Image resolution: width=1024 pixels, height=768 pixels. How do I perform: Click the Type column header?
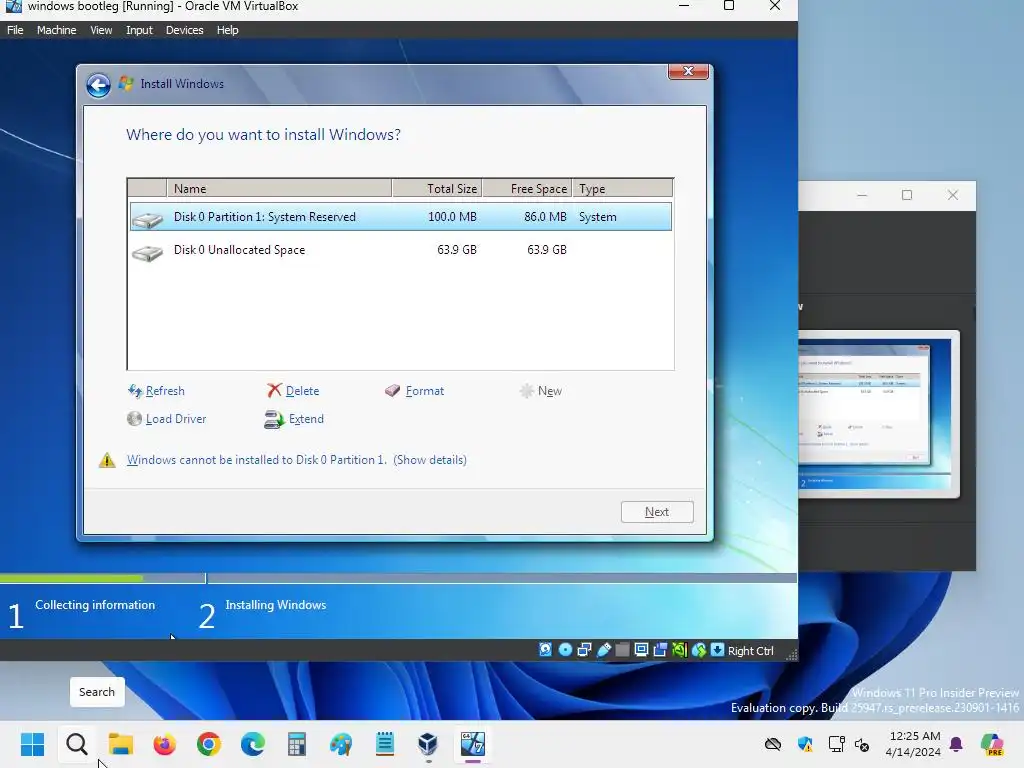(x=622, y=188)
